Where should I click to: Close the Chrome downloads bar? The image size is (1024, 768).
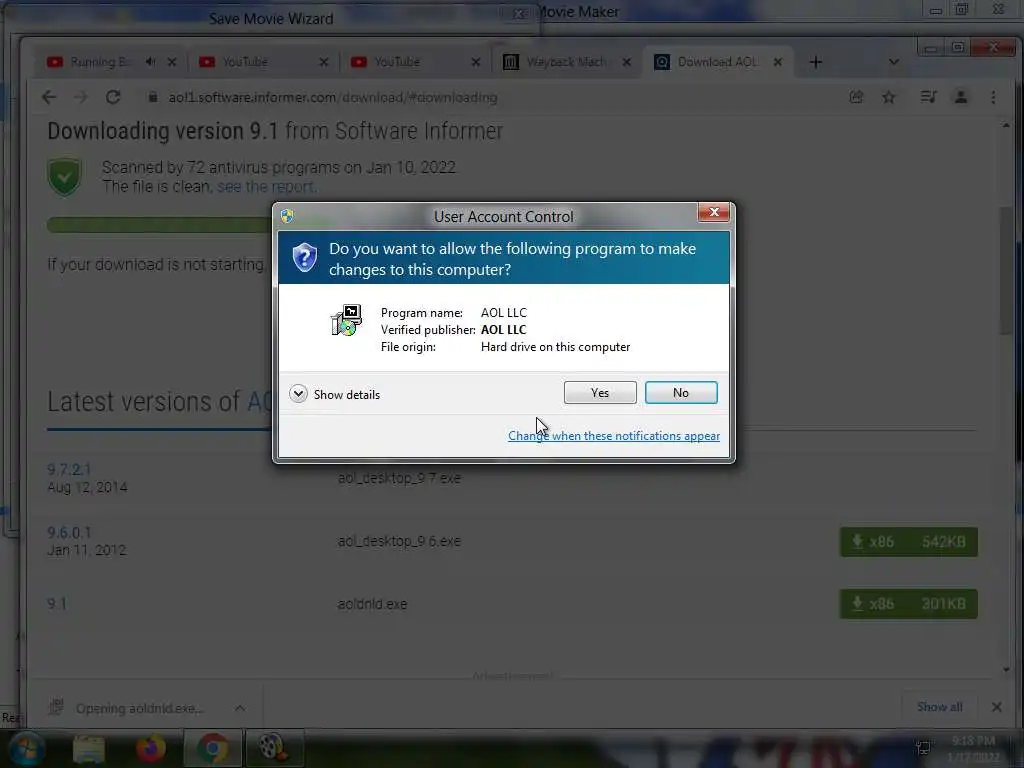click(997, 707)
